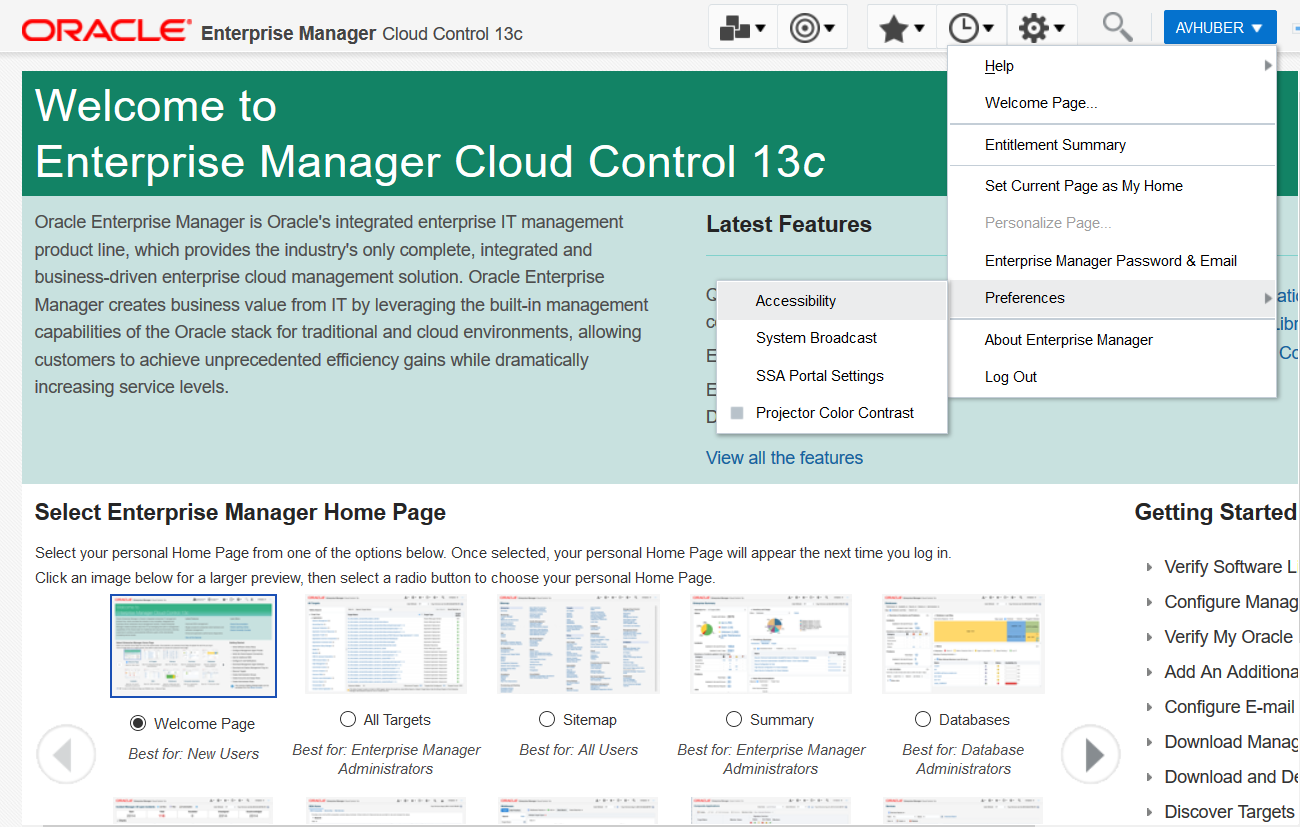The height and width of the screenshot is (827, 1300).
Task: Select Log Out
Action: 1112,377
